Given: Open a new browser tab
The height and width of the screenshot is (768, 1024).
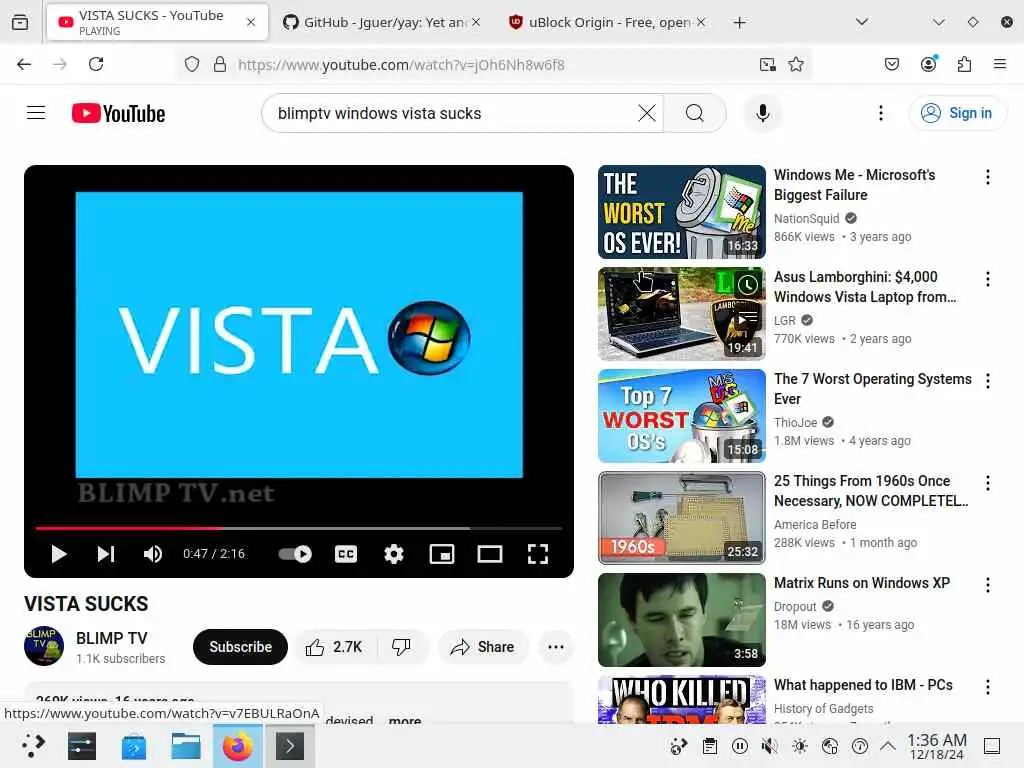Looking at the screenshot, I should 739,22.
